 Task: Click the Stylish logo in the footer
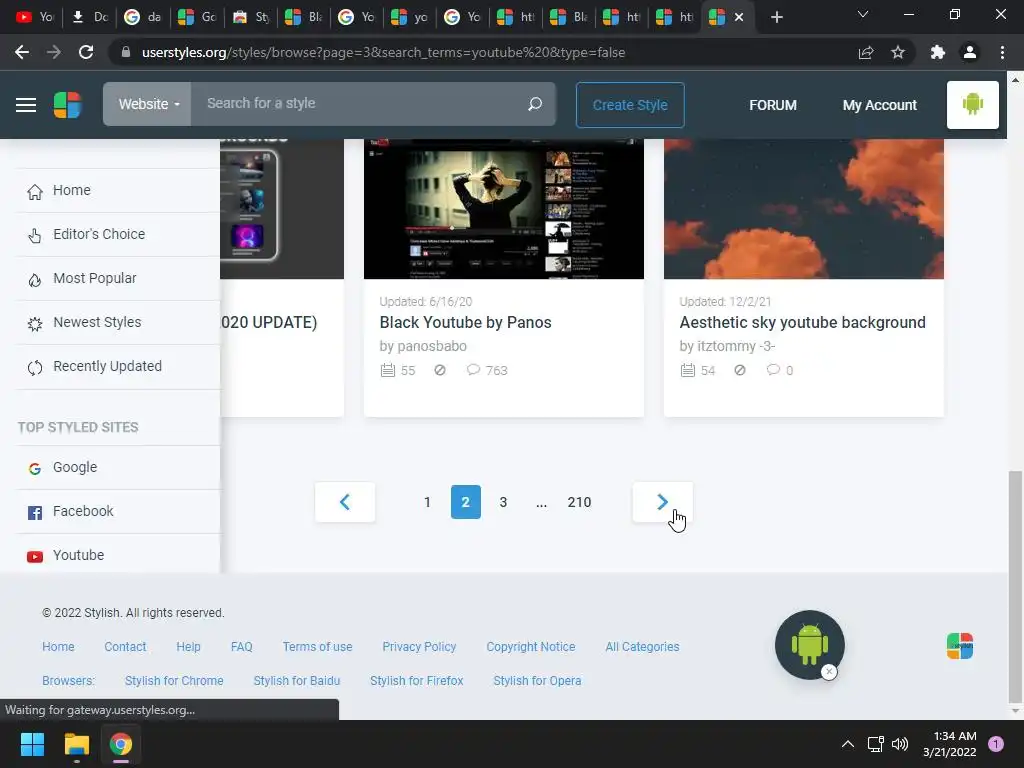(x=960, y=646)
